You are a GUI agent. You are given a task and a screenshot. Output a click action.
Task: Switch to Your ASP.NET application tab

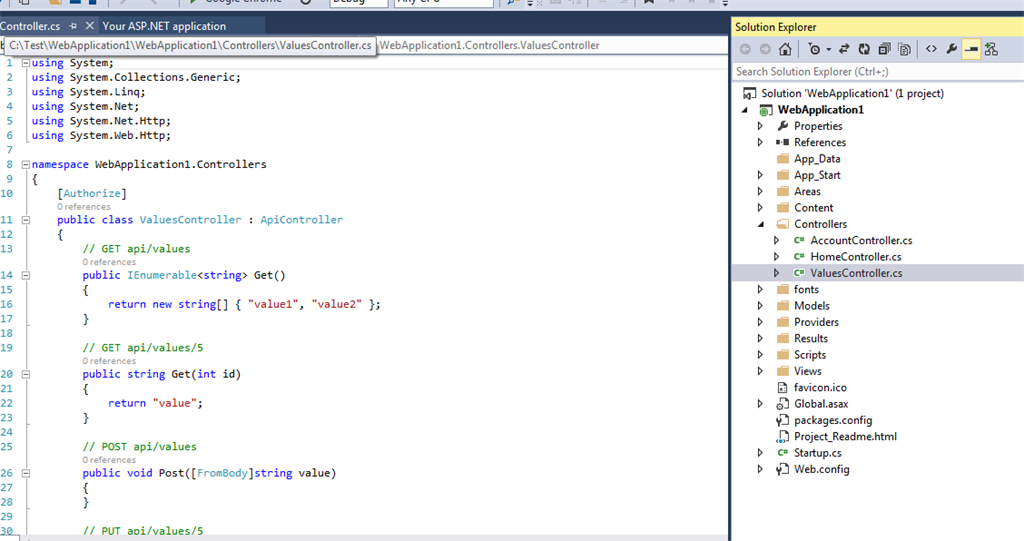point(164,26)
